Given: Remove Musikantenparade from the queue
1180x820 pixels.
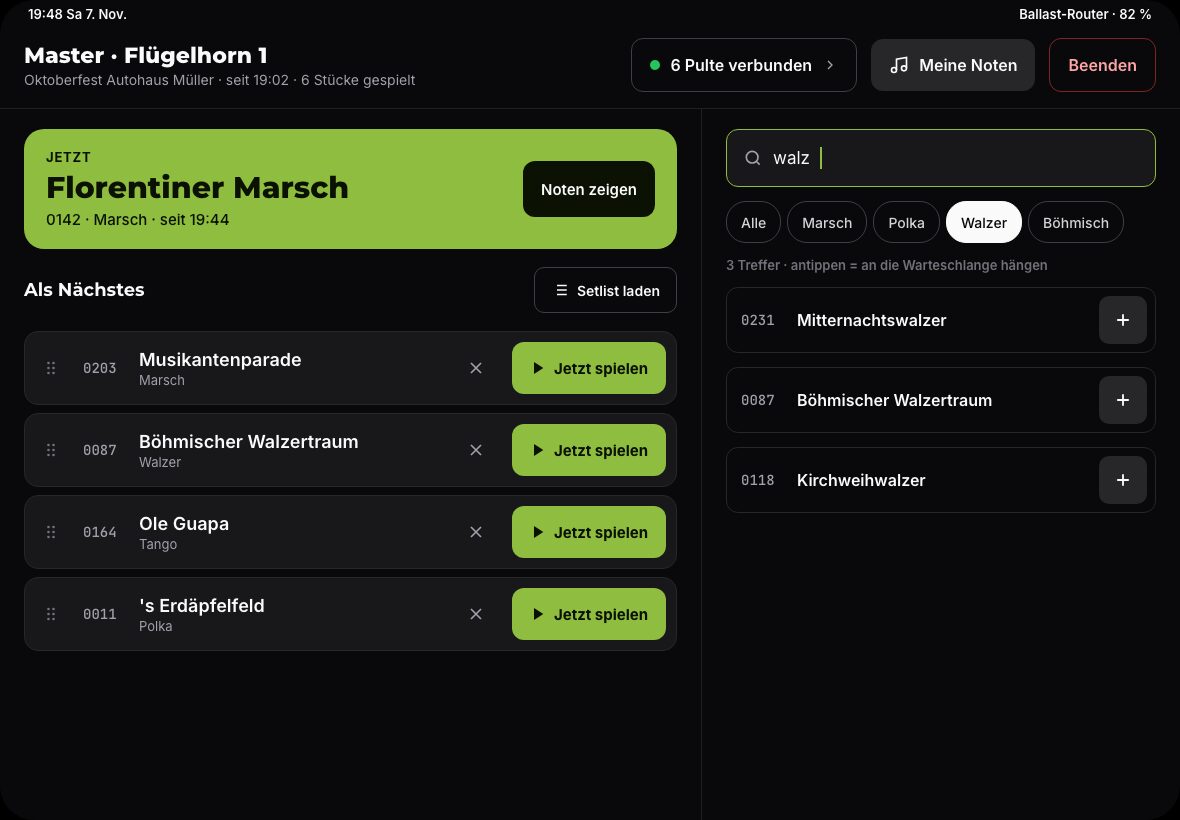Looking at the screenshot, I should [x=476, y=368].
